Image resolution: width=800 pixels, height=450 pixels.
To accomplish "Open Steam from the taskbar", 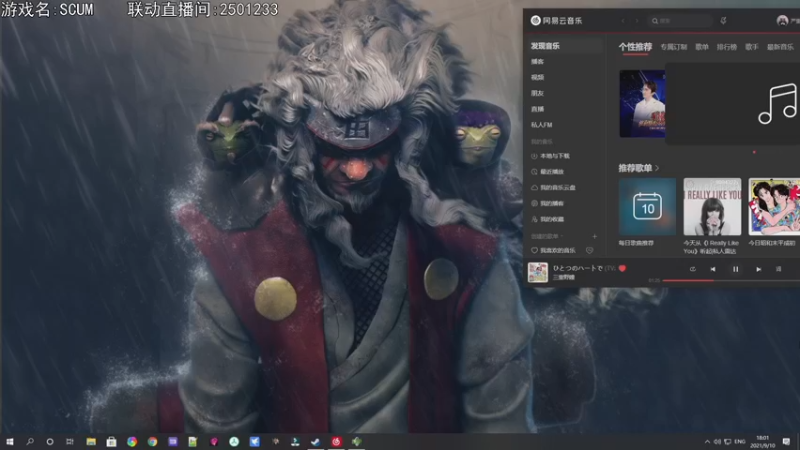I will tap(316, 442).
